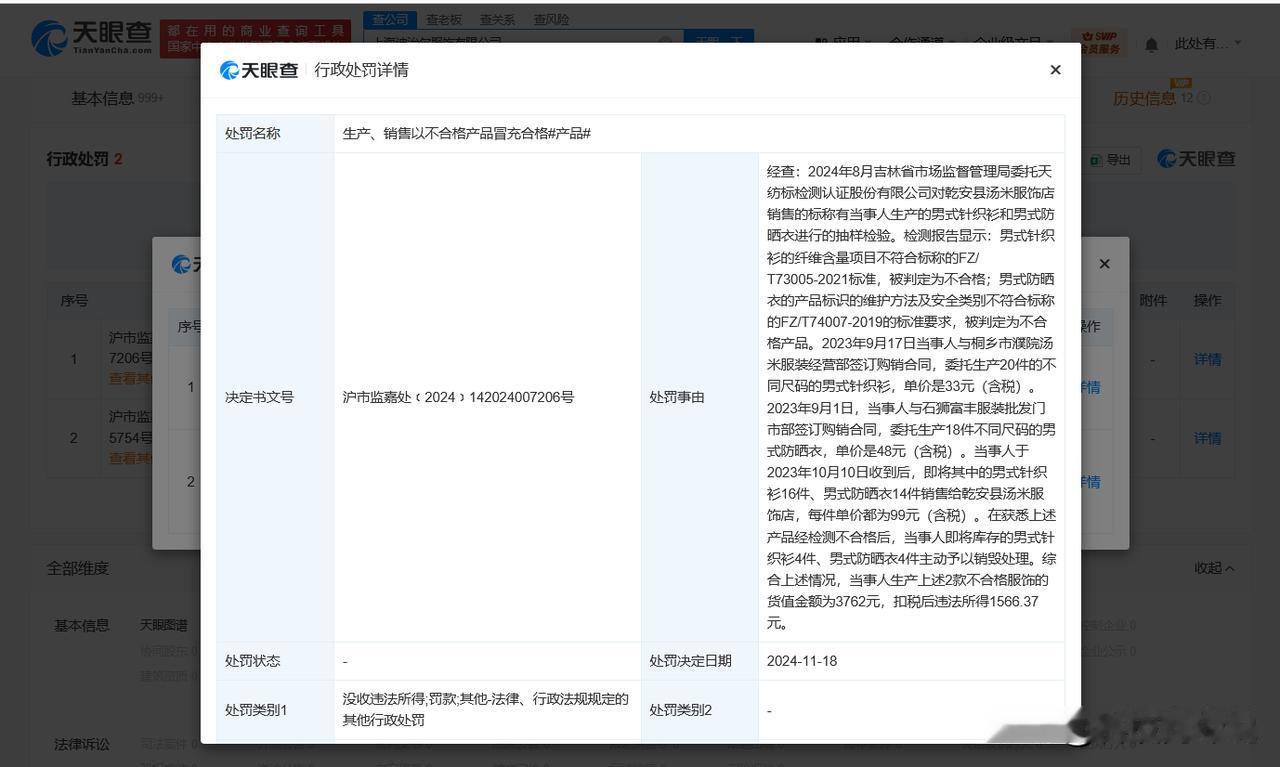Click the 决定书文号 label cell
Screen dimensions: 1280x767
275,397
